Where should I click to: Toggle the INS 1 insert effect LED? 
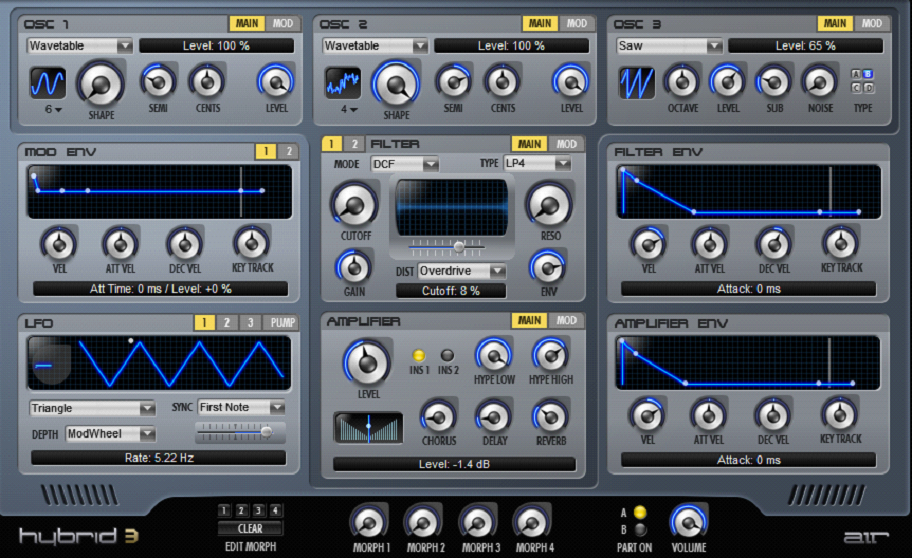[x=418, y=355]
